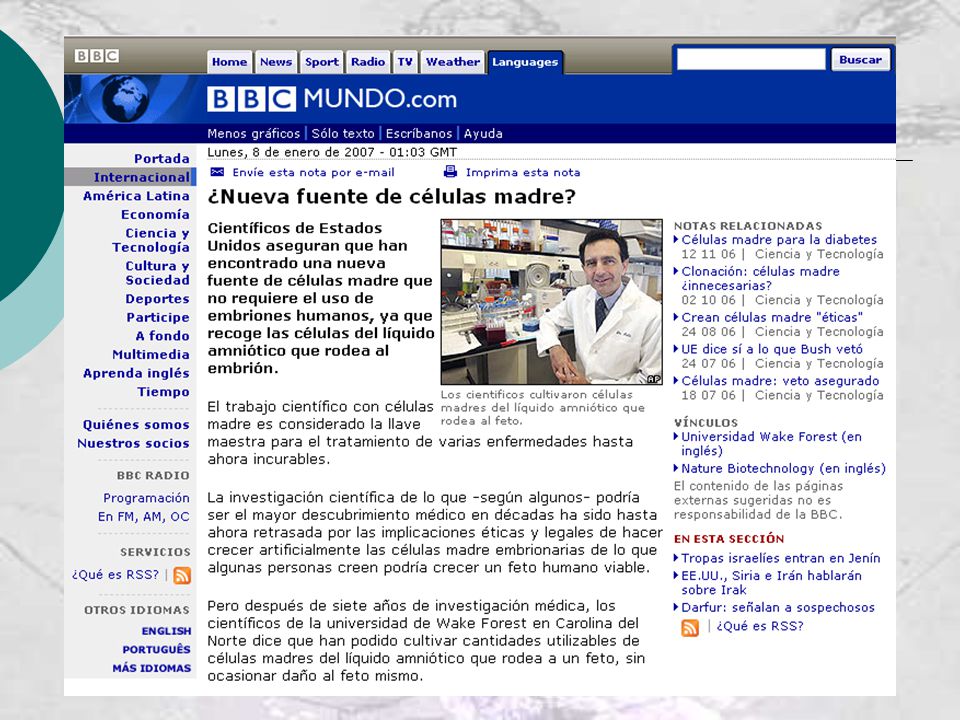Click the Nuestros socios link
Viewport: 960px width, 720px height.
pyautogui.click(x=133, y=443)
